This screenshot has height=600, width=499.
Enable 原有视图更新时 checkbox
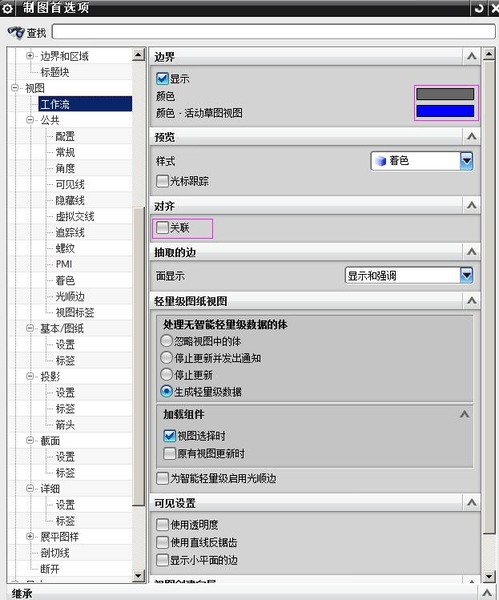pyautogui.click(x=170, y=453)
